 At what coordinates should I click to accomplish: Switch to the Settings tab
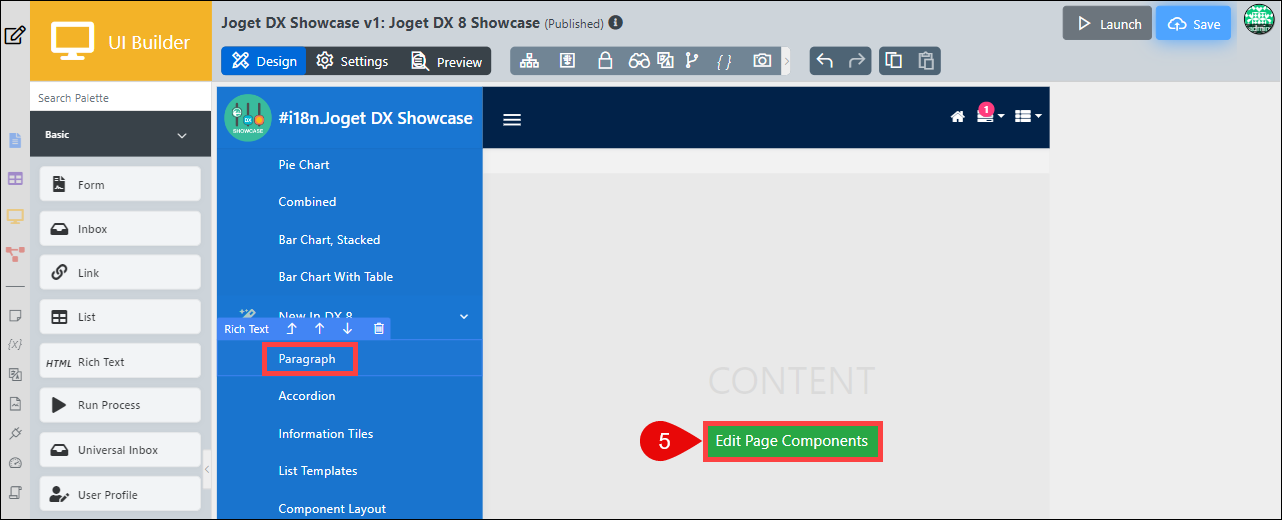352,61
